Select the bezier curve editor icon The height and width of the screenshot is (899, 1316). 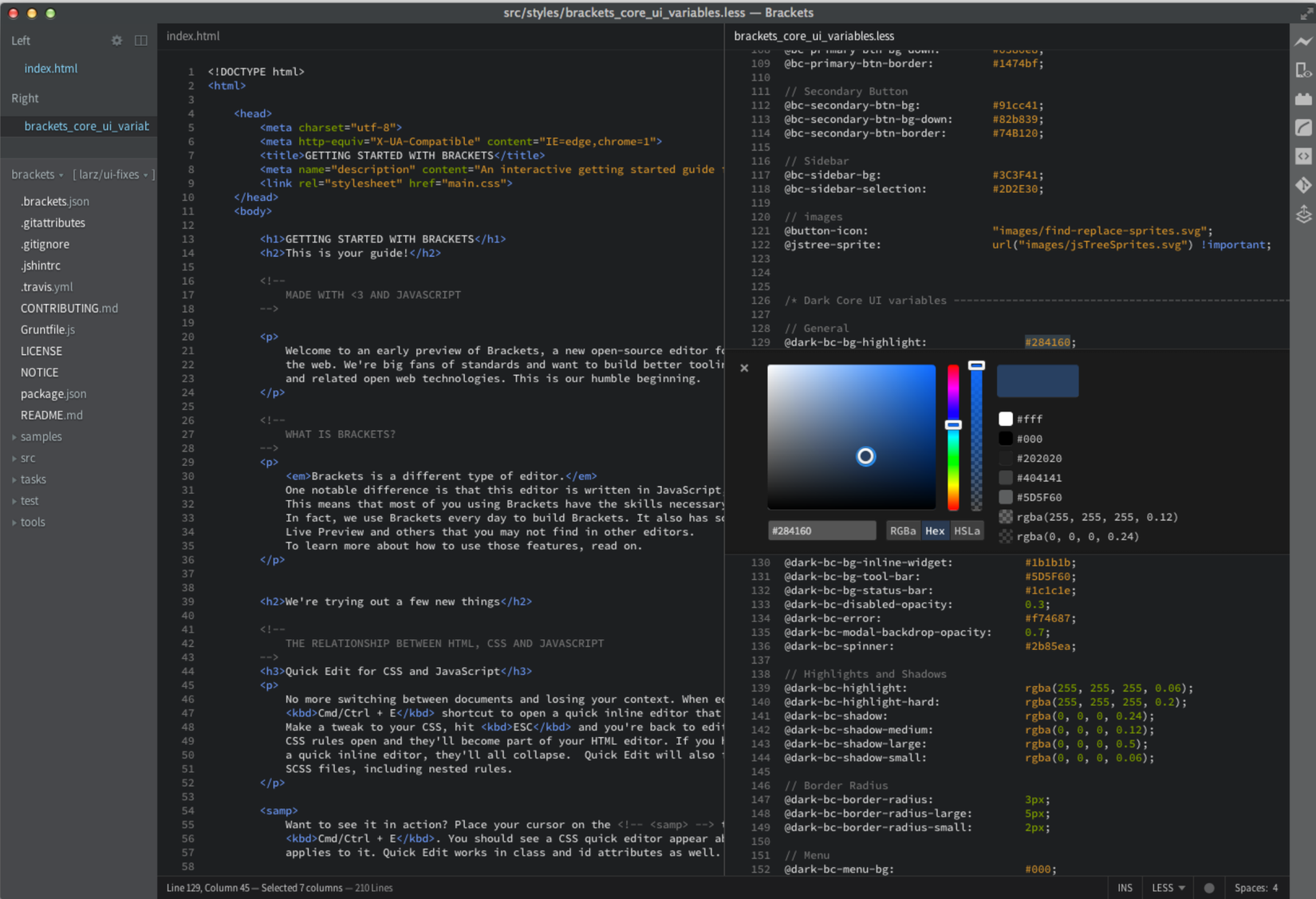click(1305, 127)
